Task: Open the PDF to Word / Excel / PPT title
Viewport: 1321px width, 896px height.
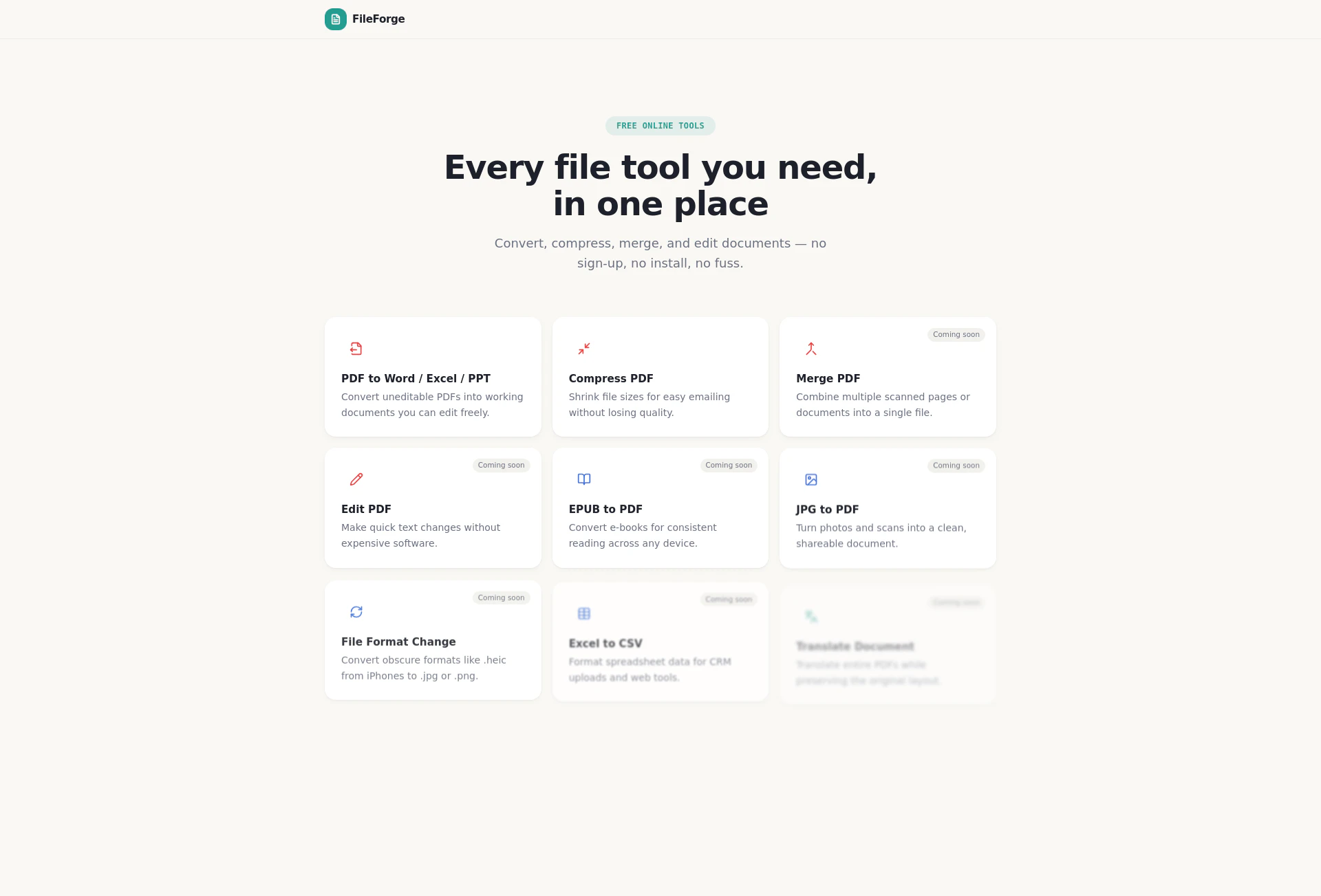Action: [x=416, y=378]
